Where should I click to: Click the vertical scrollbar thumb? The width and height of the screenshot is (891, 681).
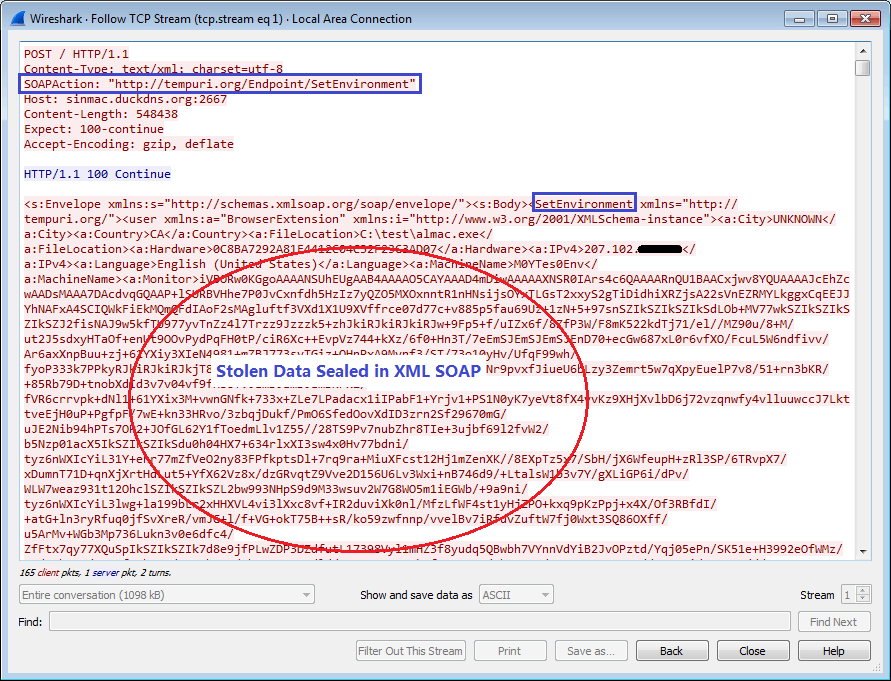tap(863, 68)
